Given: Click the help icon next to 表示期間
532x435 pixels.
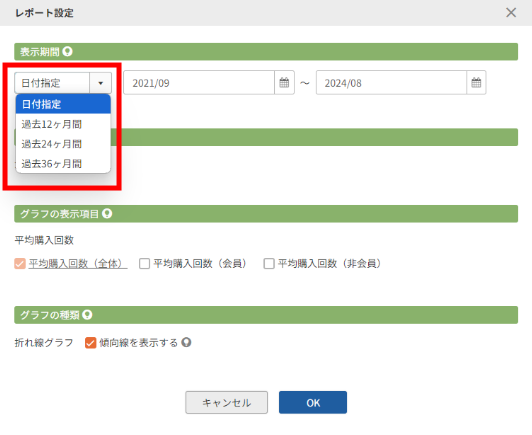Looking at the screenshot, I should (68, 52).
